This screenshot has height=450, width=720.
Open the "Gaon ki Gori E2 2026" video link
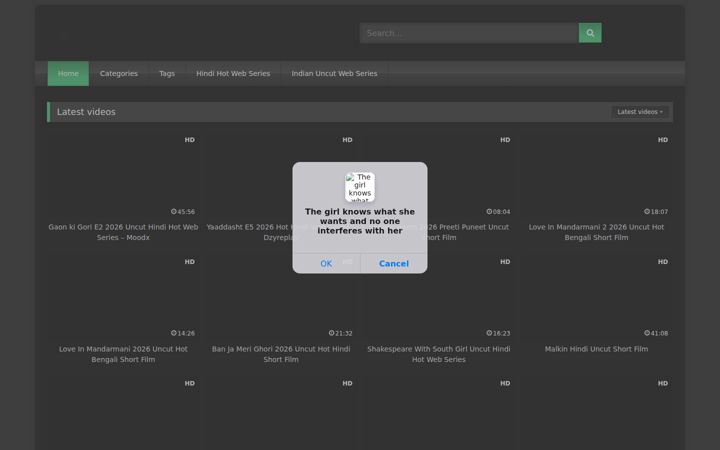tap(123, 232)
